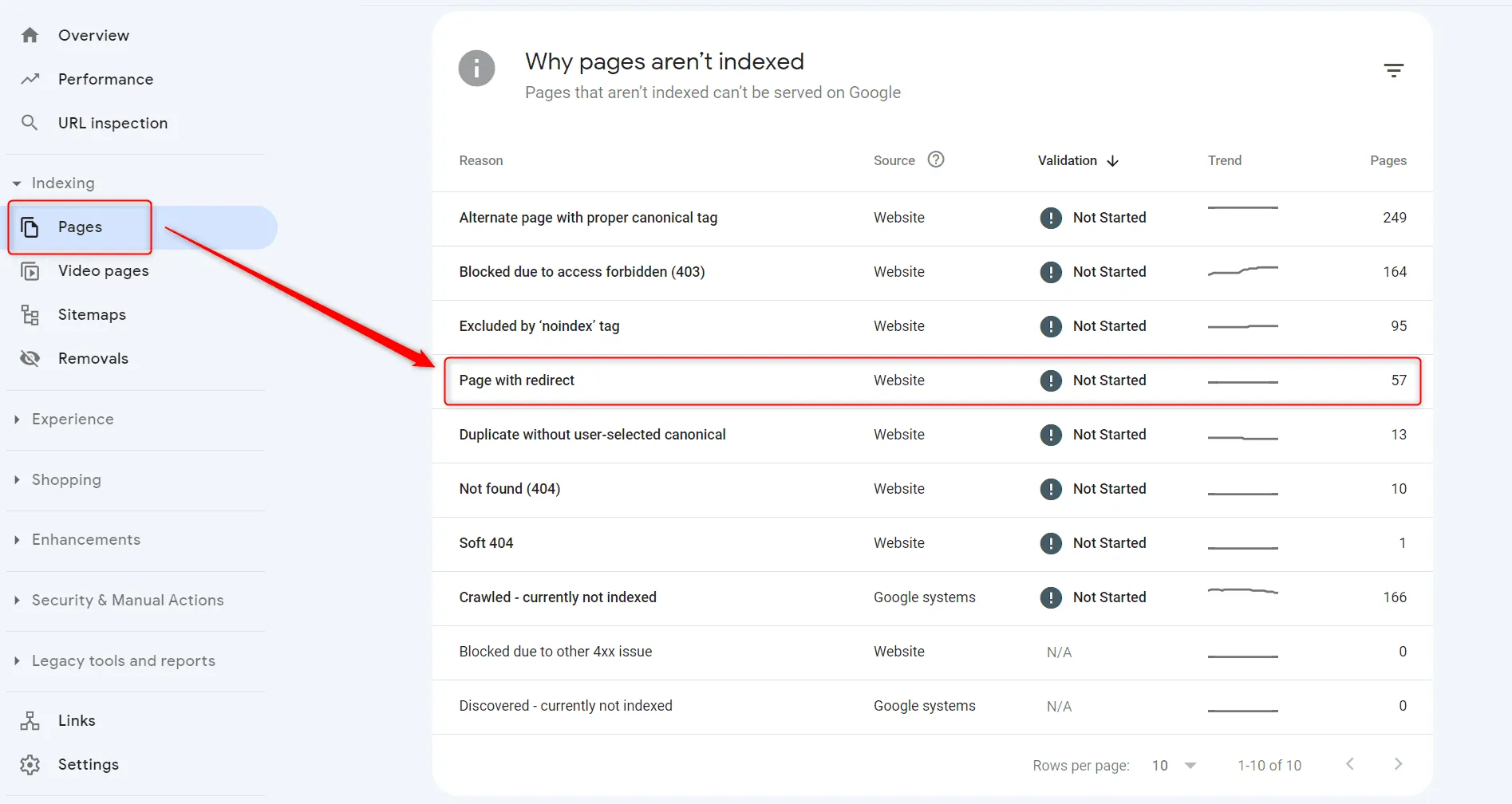
Task: Open 'Duplicate without user-selected canonical' row
Action: (x=932, y=435)
